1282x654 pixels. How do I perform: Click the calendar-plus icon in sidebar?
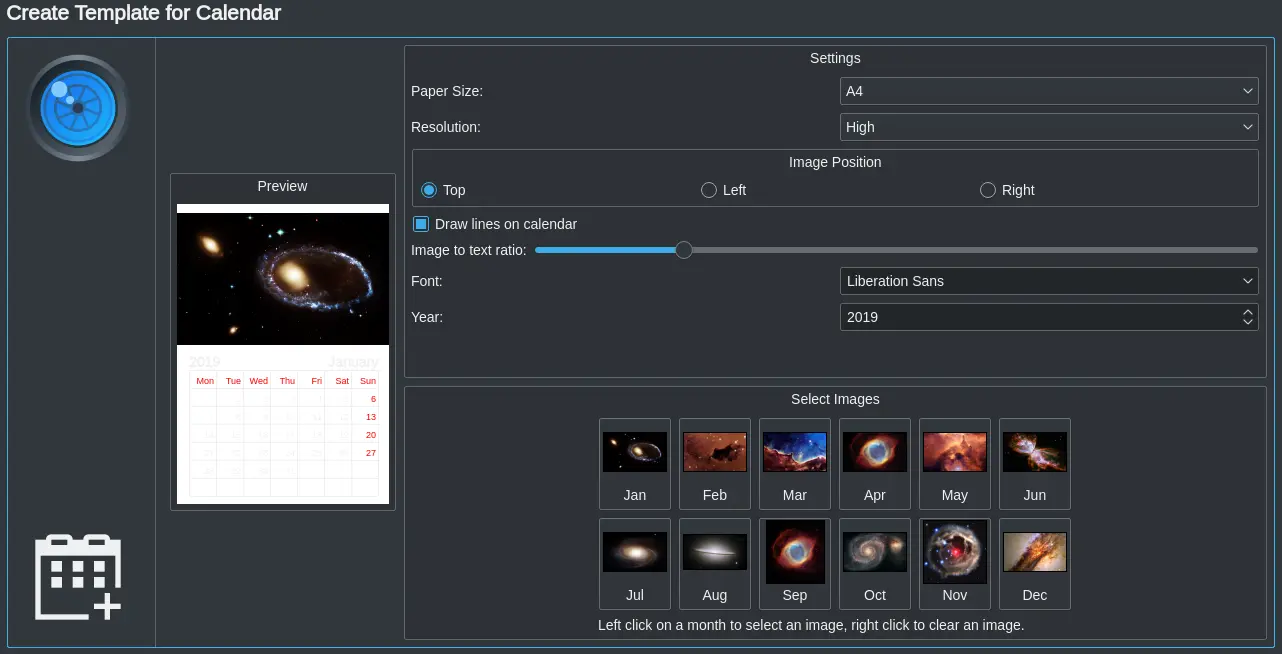(x=77, y=577)
